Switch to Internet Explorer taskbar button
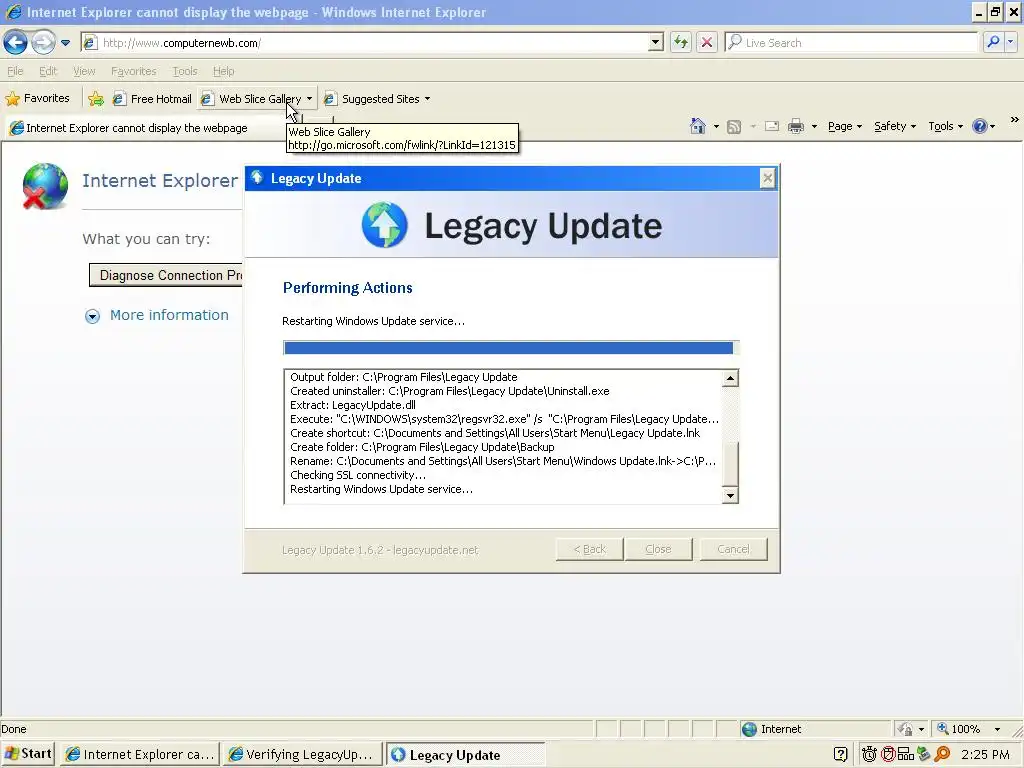Image resolution: width=1024 pixels, height=768 pixels. (x=140, y=754)
